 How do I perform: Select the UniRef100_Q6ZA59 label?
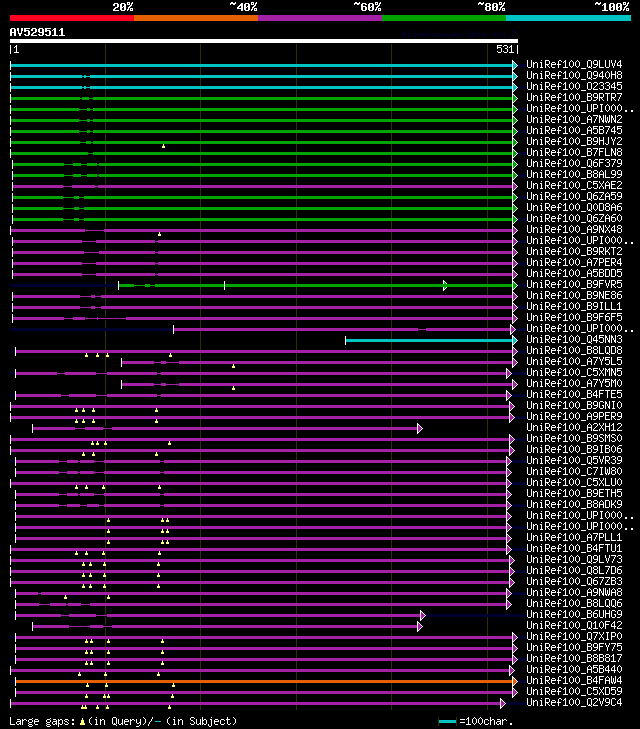click(574, 197)
